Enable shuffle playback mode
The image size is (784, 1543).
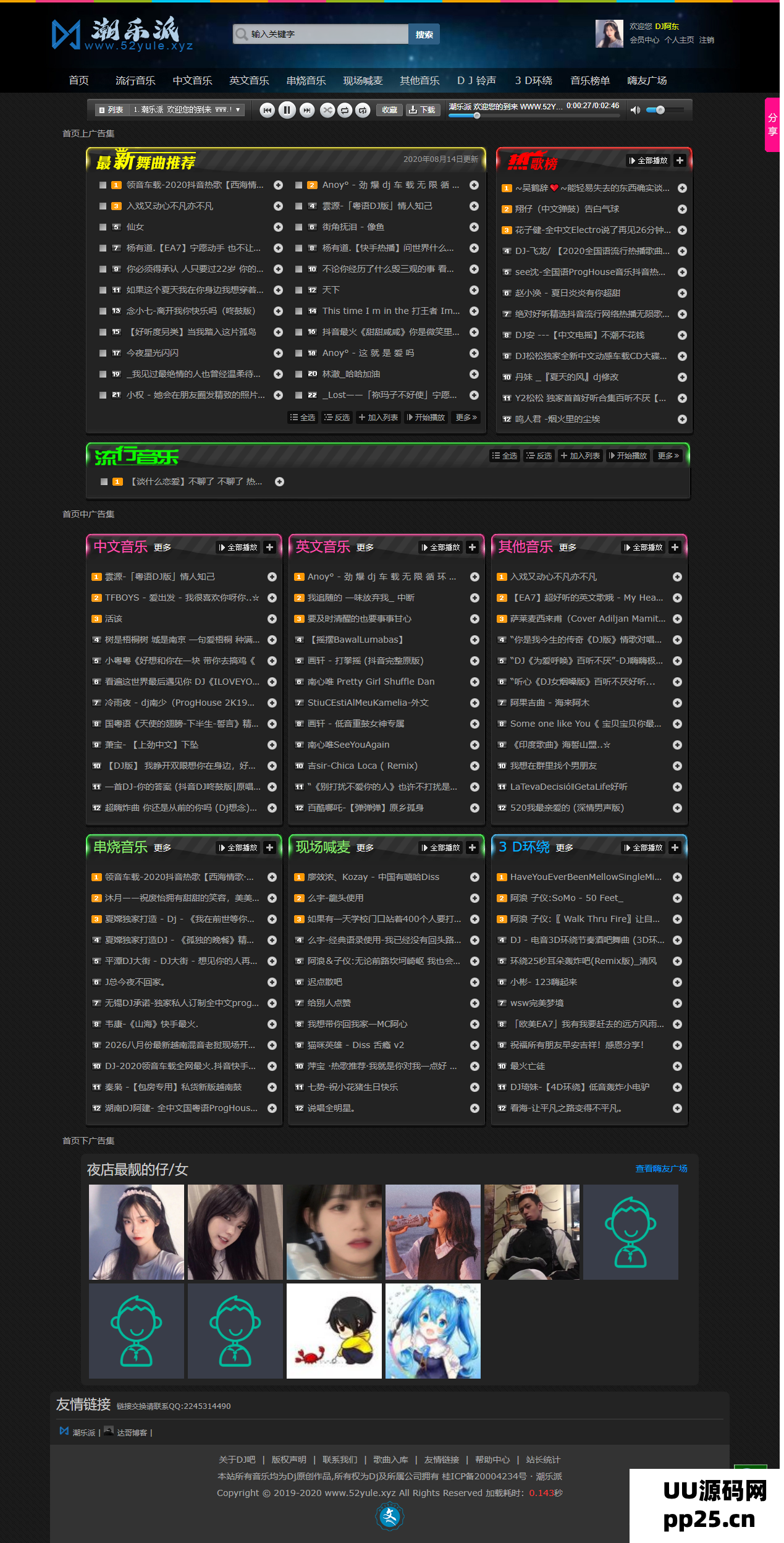327,110
